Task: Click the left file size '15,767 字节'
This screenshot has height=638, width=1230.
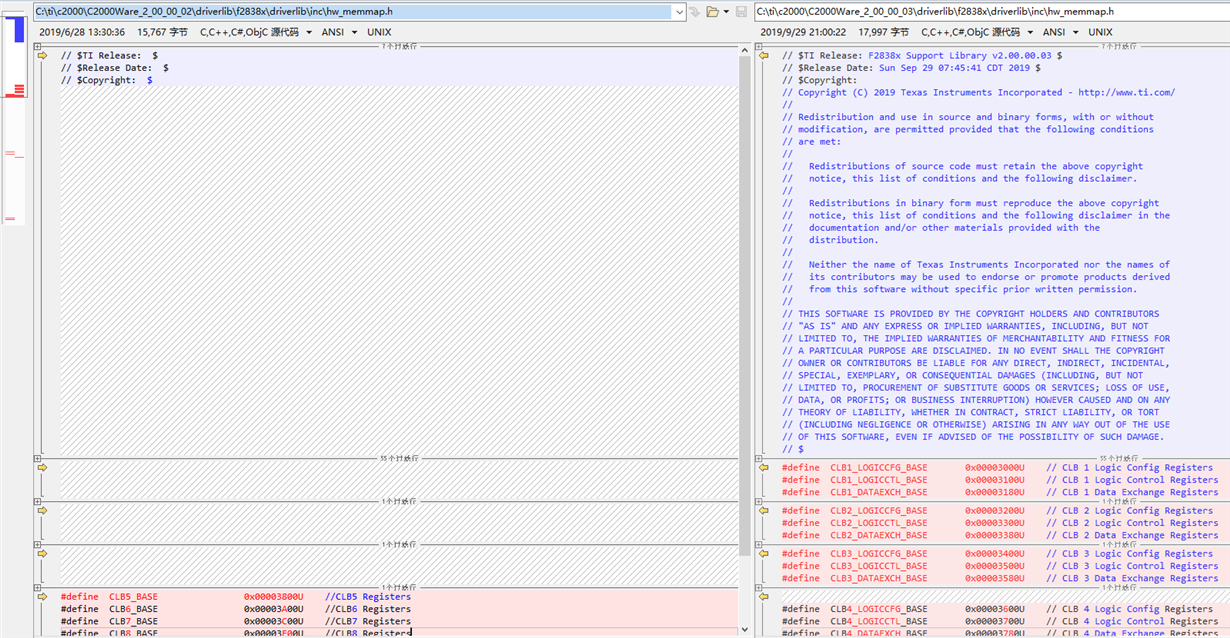Action: click(162, 32)
